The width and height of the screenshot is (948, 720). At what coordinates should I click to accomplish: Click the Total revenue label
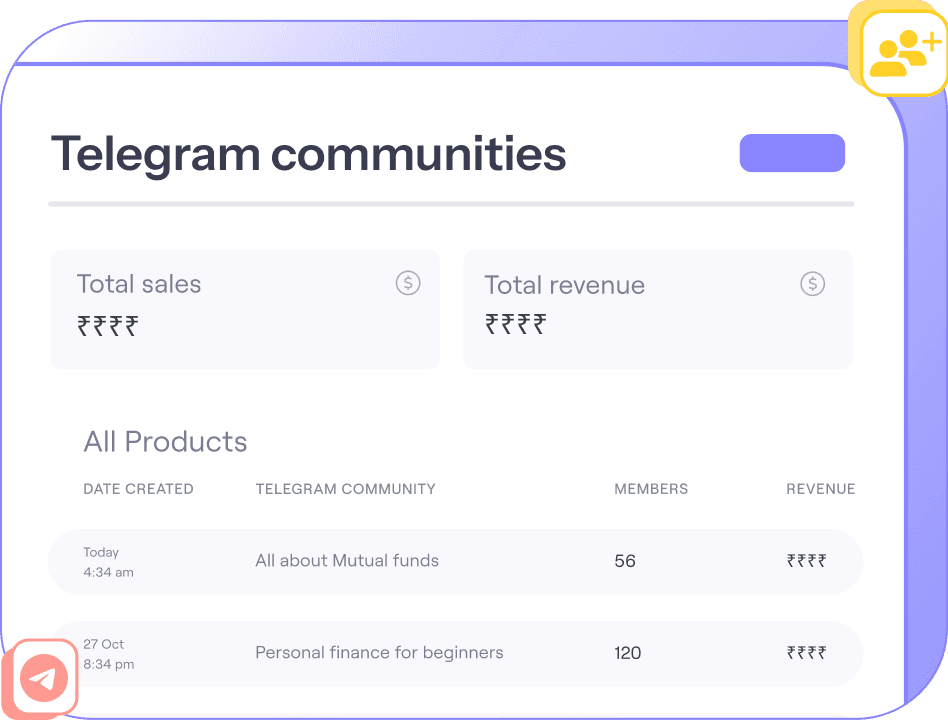click(x=564, y=285)
